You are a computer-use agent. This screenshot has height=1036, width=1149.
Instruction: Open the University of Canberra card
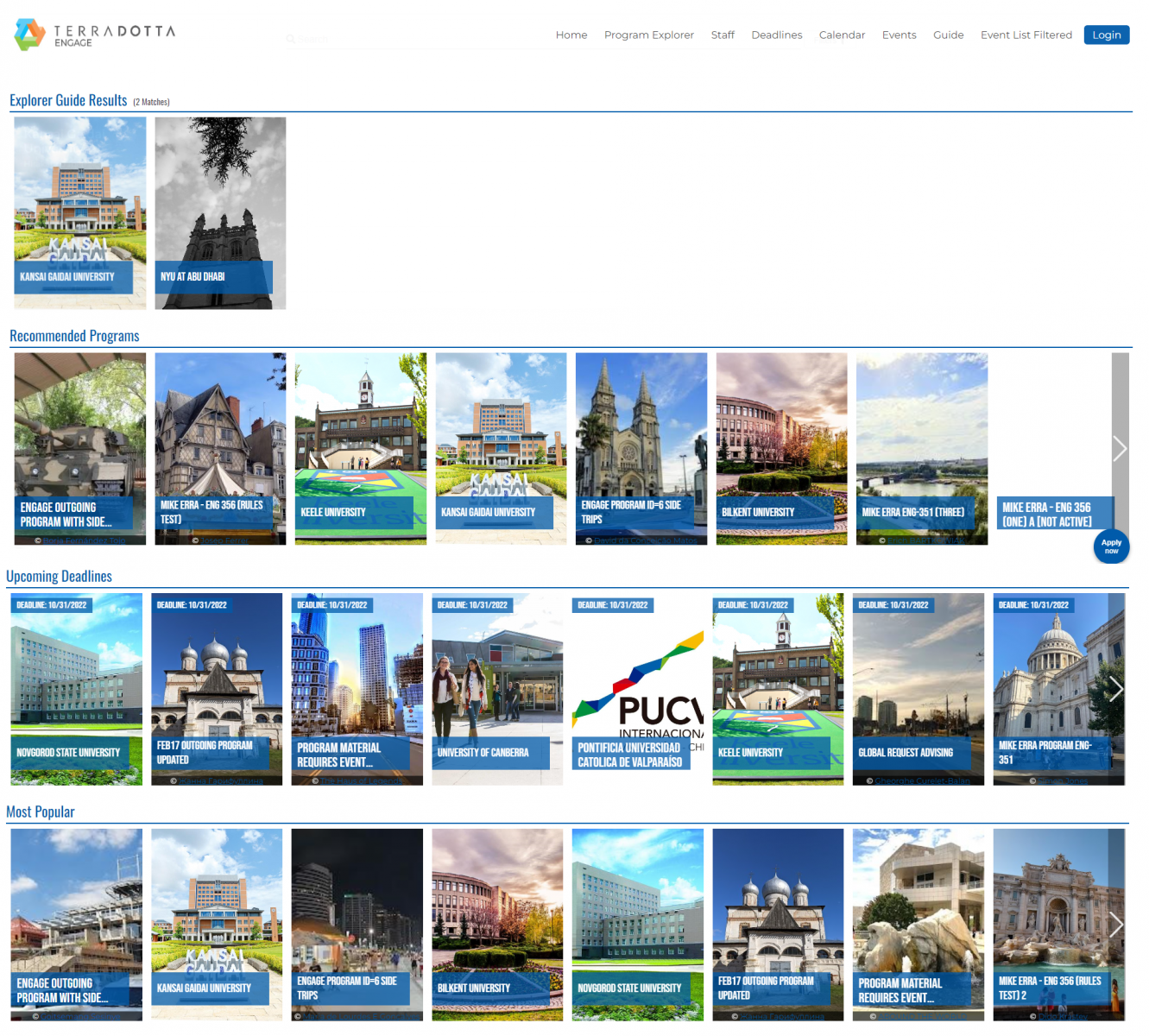pos(497,689)
